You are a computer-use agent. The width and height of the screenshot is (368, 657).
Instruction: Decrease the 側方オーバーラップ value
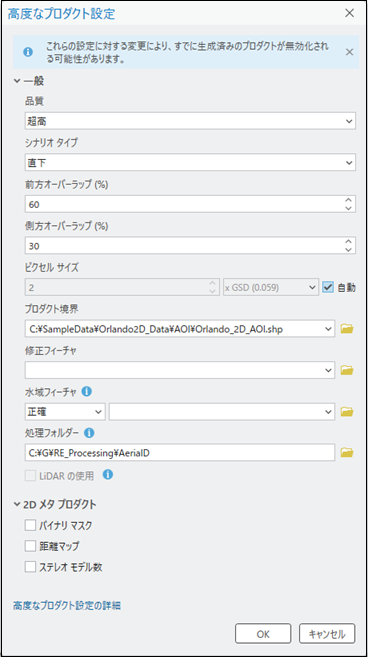point(348,250)
